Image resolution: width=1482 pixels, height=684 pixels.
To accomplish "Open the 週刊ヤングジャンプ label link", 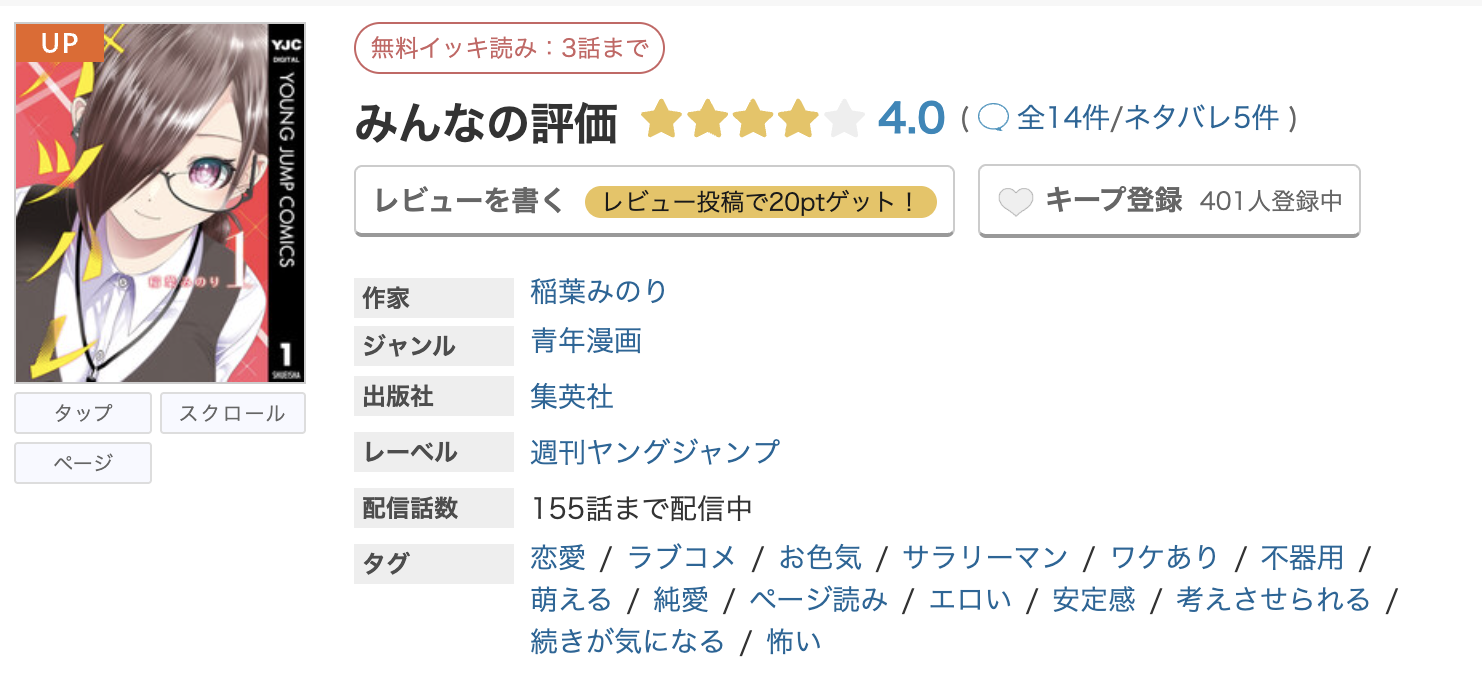I will pos(654,452).
